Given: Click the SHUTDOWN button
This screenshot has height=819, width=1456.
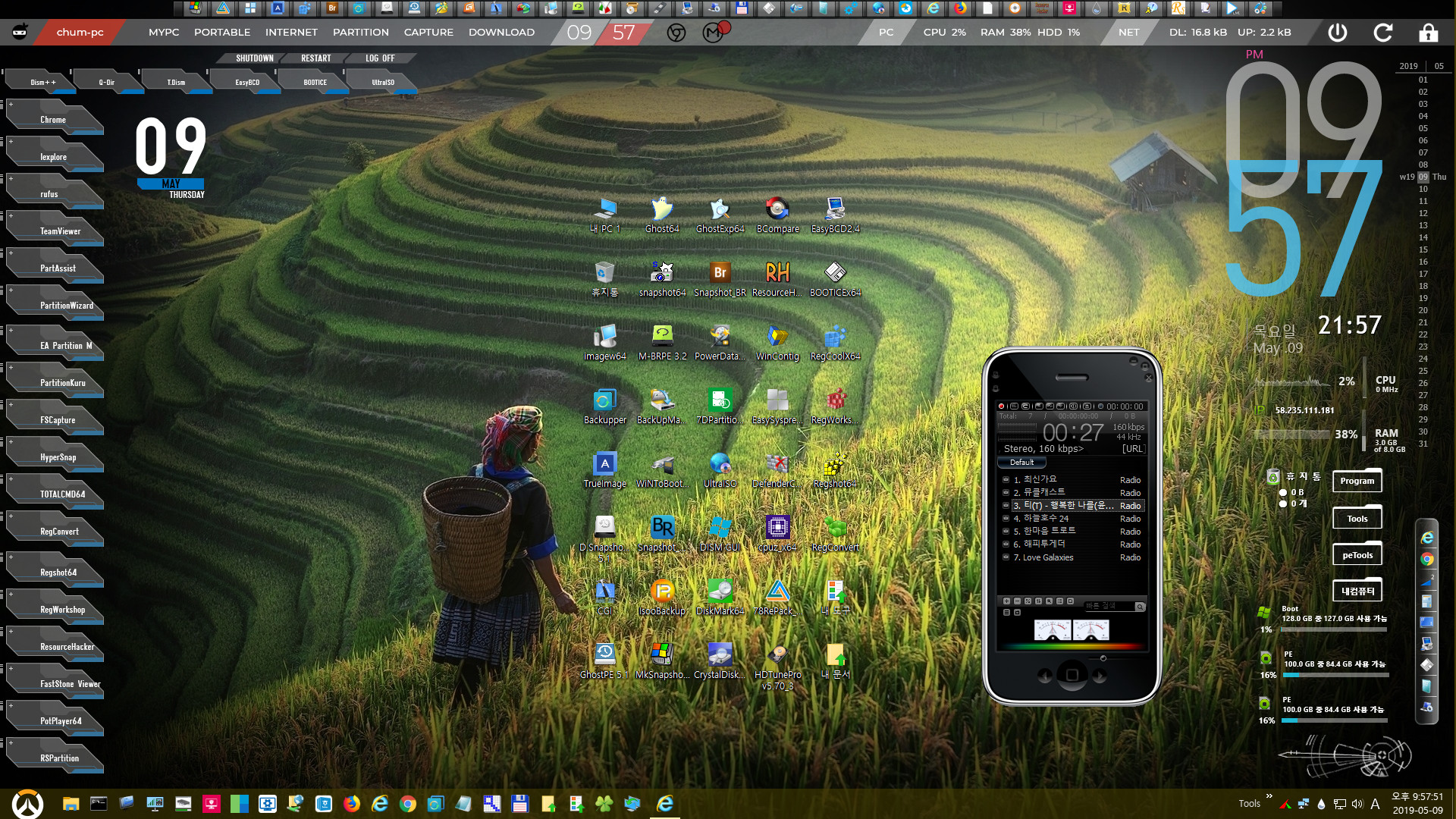Looking at the screenshot, I should pos(254,58).
